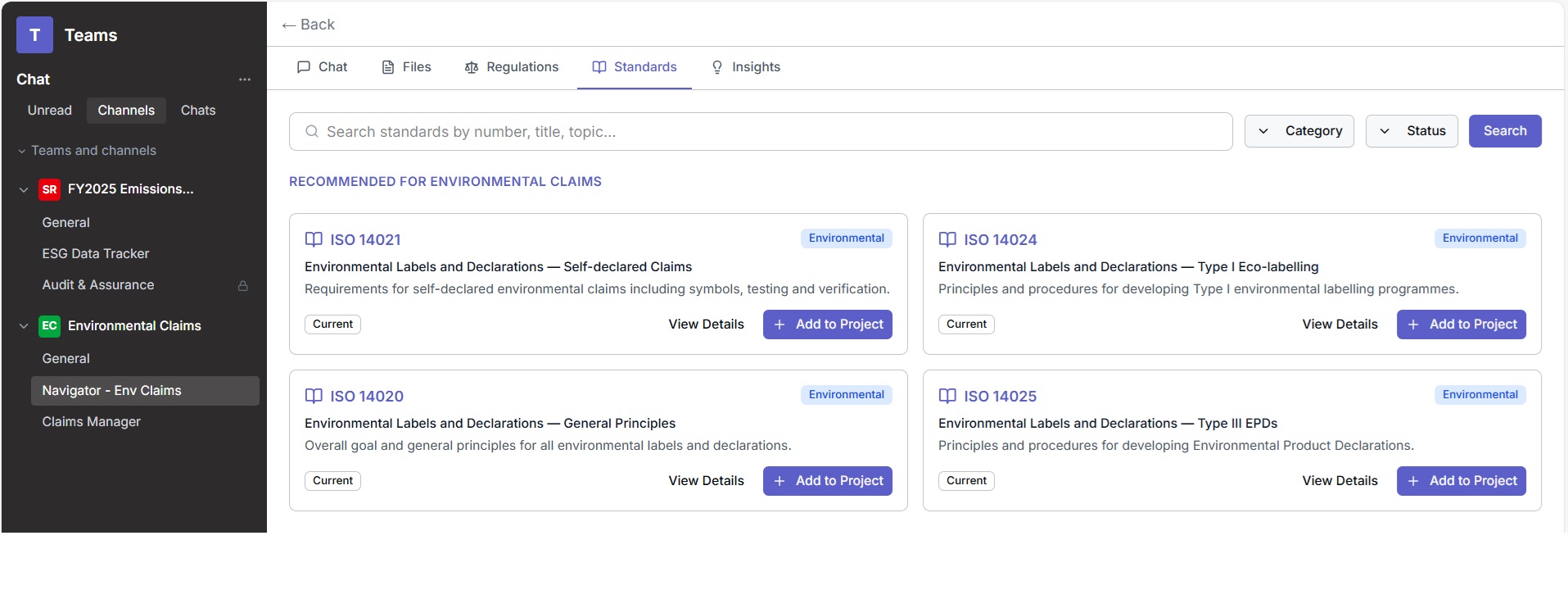Viewport: 1568px width, 590px height.
Task: Open the Chat more options ellipsis
Action: coord(244,79)
